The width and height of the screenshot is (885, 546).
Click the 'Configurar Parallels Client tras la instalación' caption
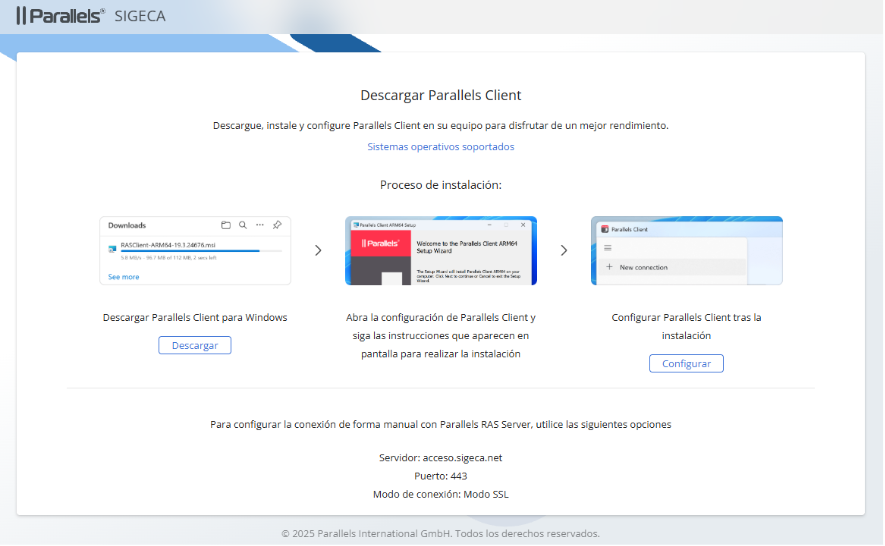pos(686,326)
